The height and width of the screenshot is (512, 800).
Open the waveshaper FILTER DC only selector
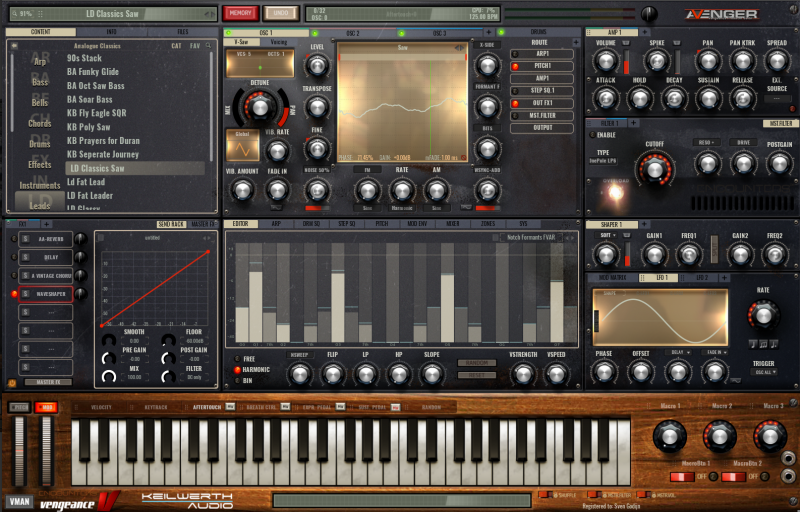193,377
